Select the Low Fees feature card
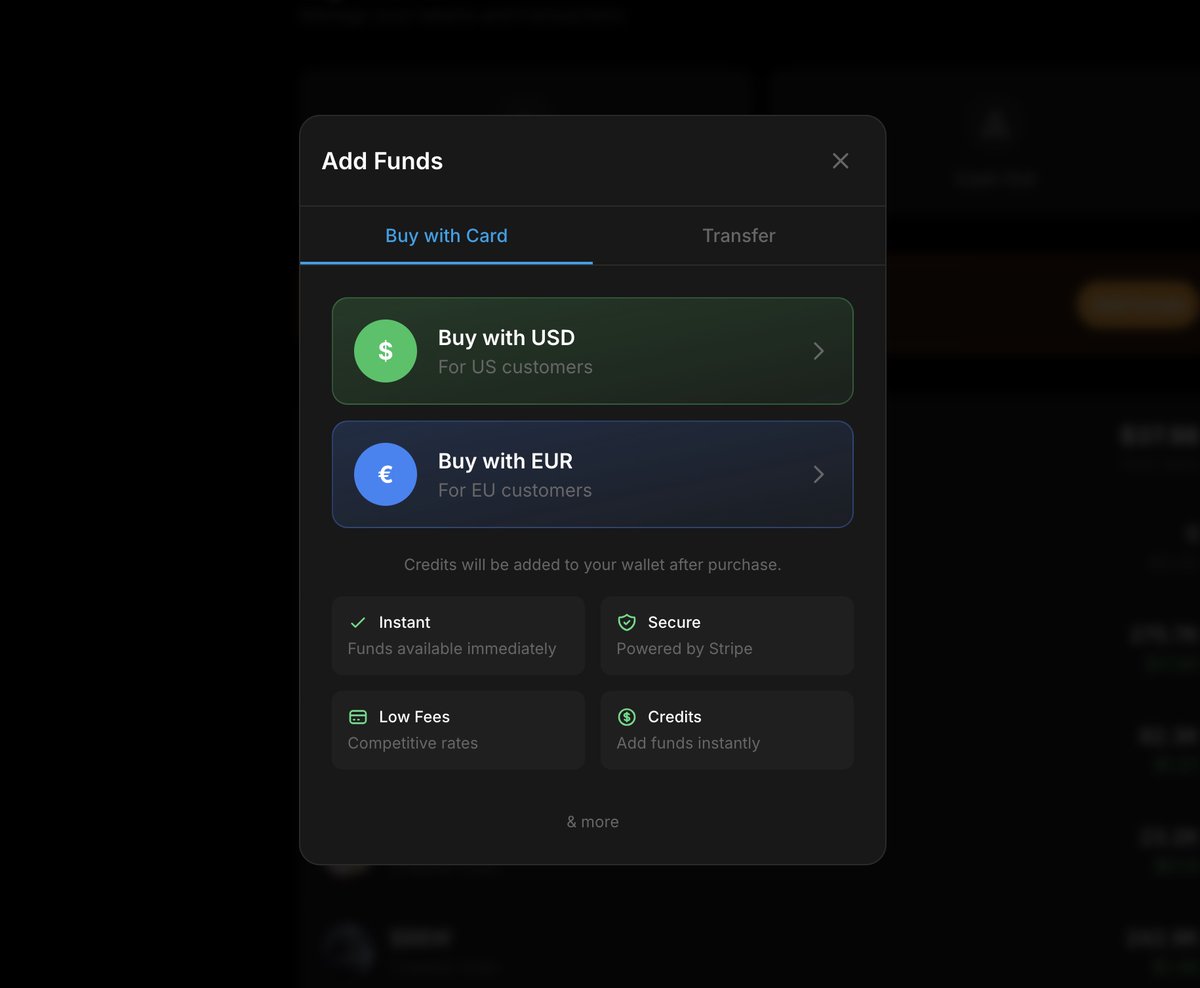 coord(458,730)
